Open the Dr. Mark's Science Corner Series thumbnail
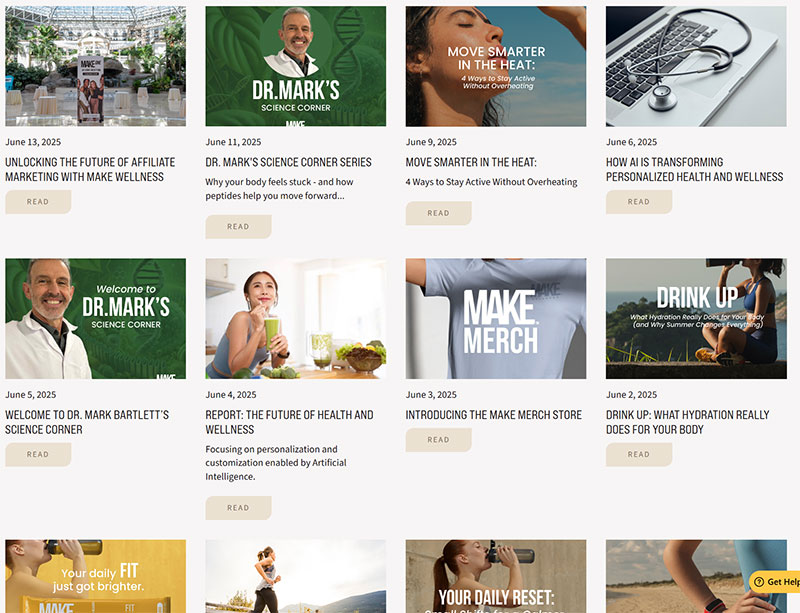 (296, 66)
